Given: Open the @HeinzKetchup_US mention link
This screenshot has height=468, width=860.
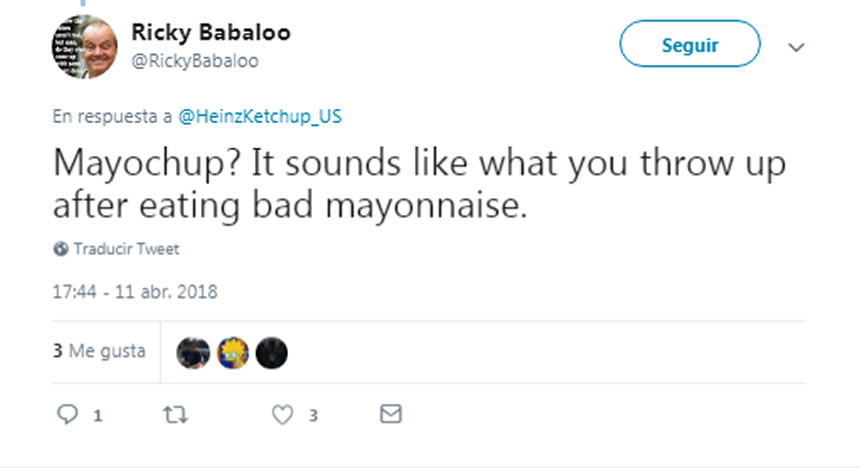Looking at the screenshot, I should coord(259,116).
